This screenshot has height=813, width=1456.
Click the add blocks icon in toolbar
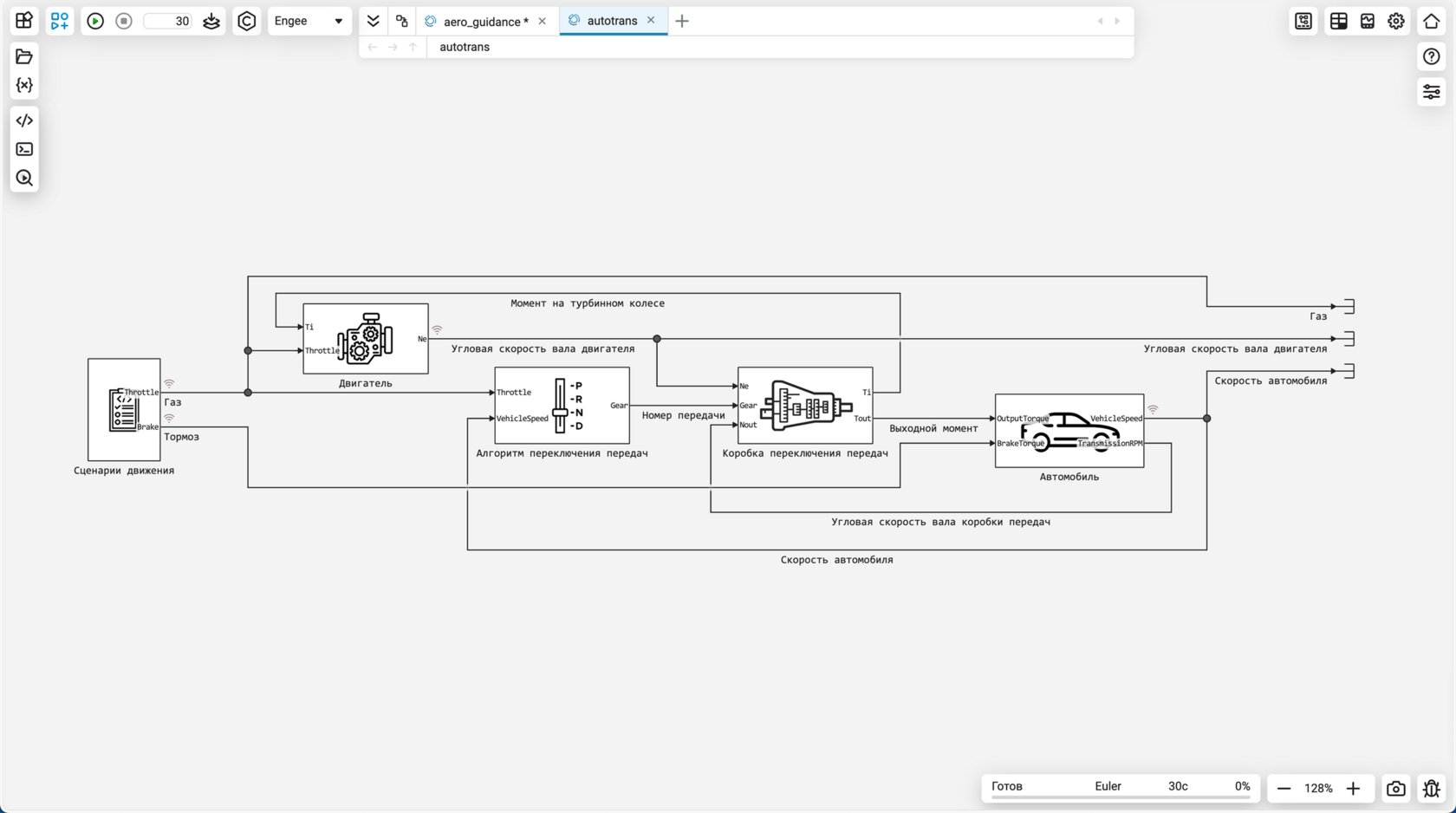point(60,21)
